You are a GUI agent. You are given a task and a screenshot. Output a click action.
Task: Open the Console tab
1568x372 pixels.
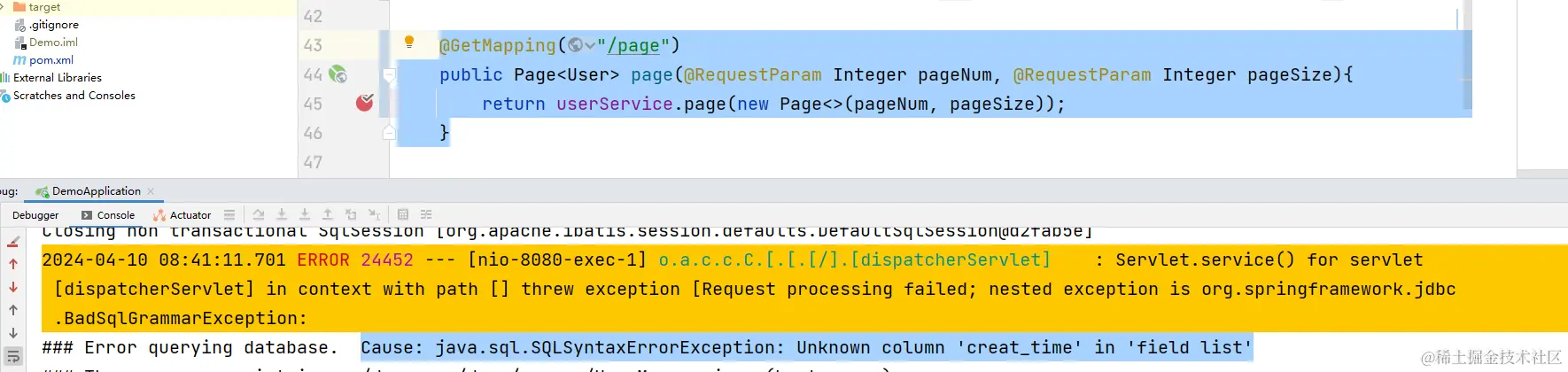point(108,215)
